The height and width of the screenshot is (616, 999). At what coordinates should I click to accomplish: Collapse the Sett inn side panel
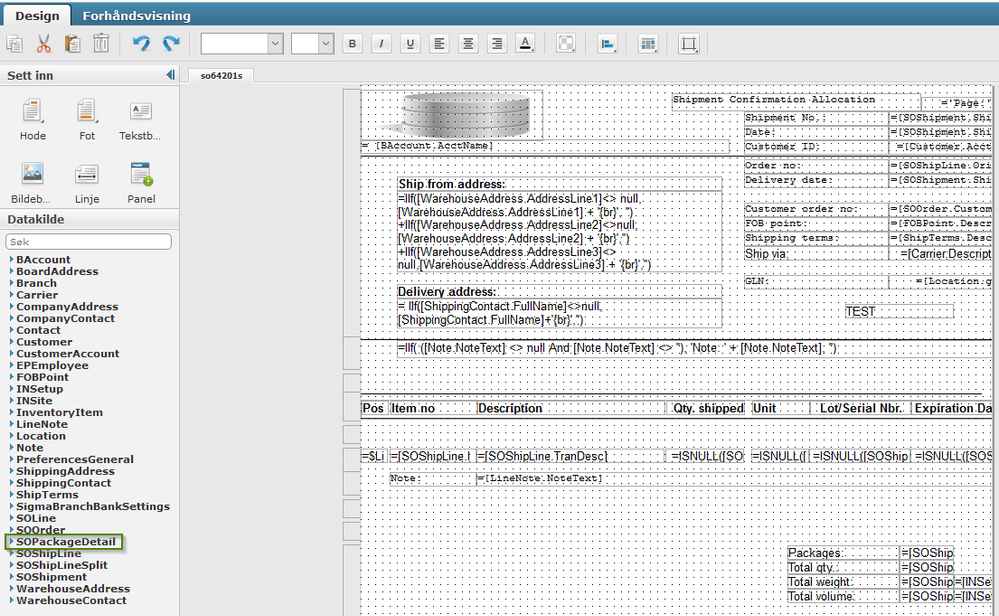coord(170,76)
